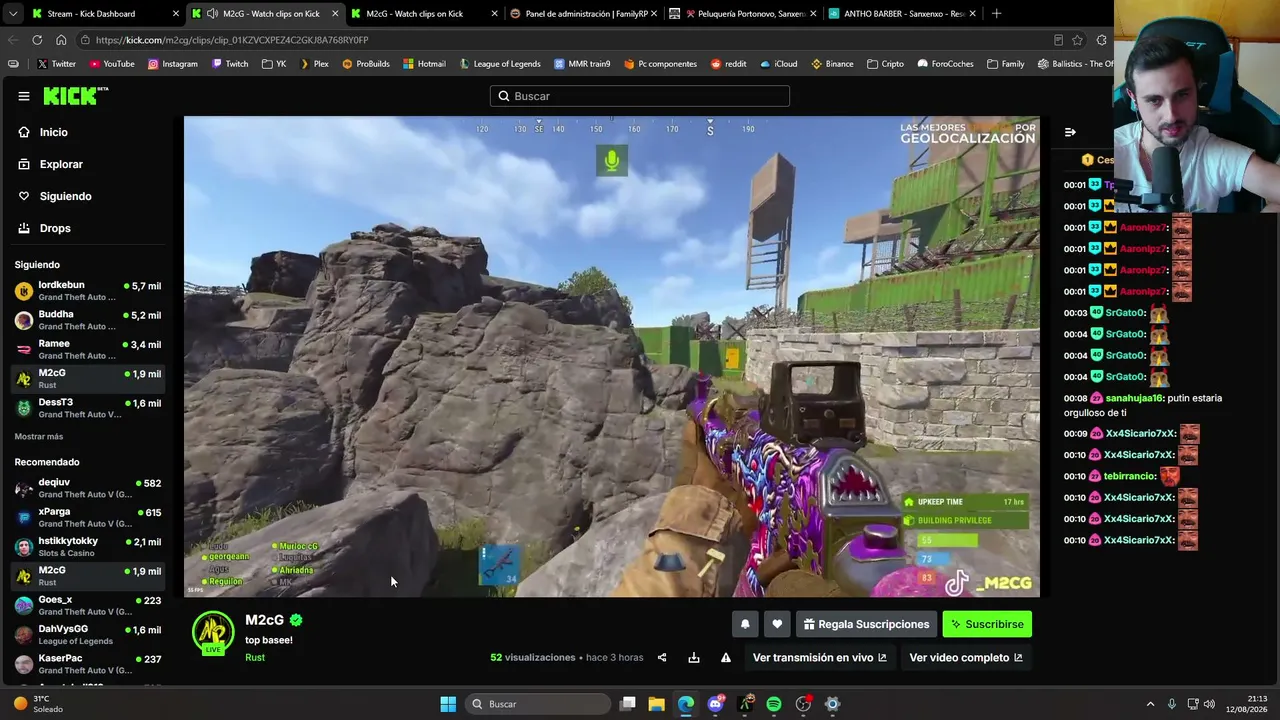
Task: Click the address bar URL
Action: (232, 40)
